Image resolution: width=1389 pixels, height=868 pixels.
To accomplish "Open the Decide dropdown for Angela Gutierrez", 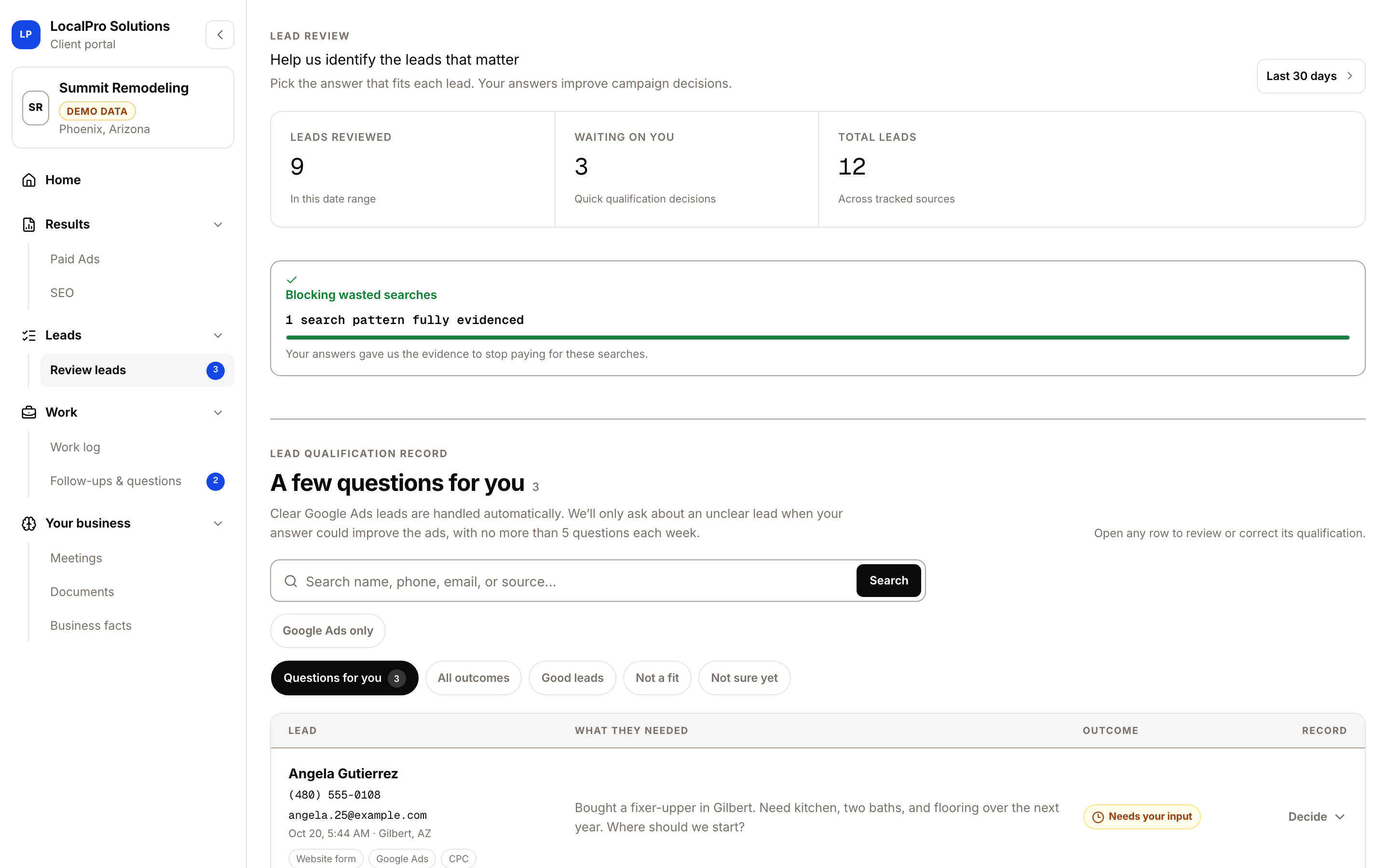I will click(x=1316, y=816).
